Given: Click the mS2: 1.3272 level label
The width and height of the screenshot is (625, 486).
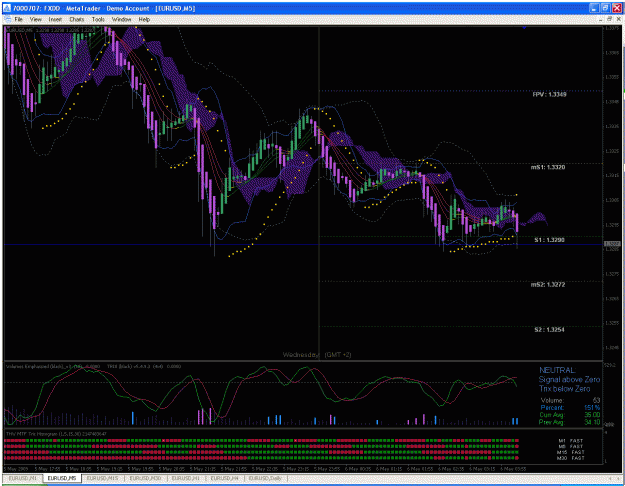Looking at the screenshot, I should pyautogui.click(x=548, y=285).
